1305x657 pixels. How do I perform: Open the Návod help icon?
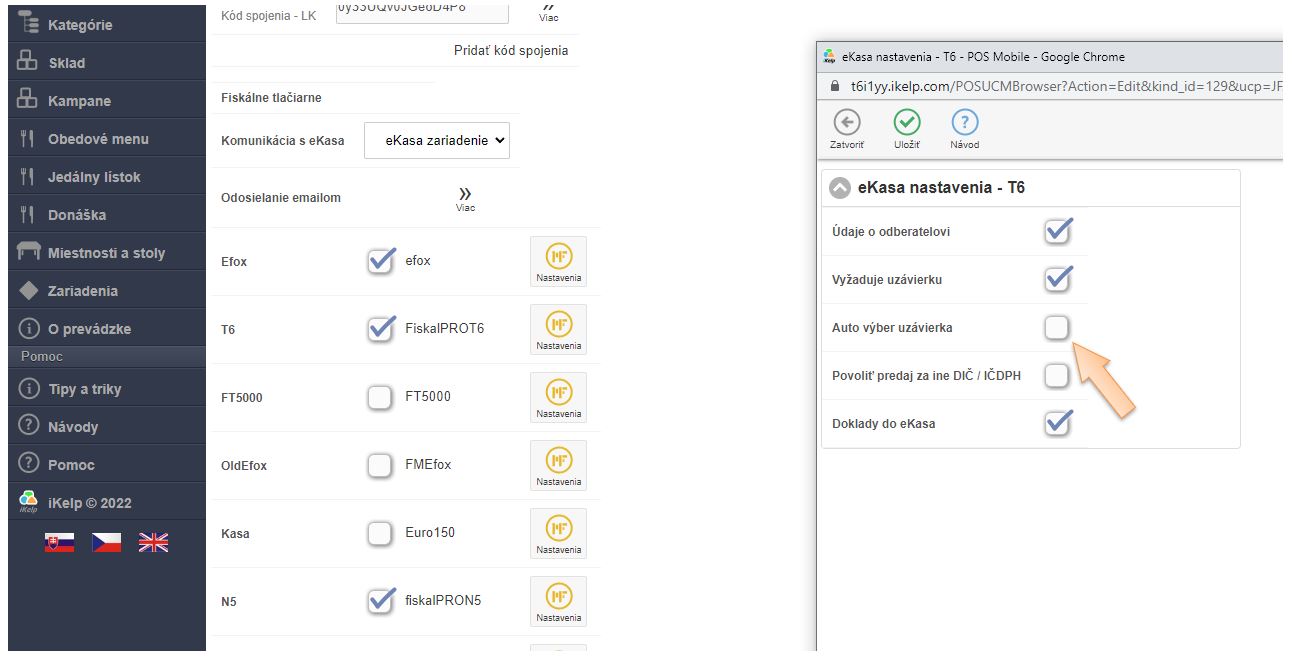tap(964, 123)
